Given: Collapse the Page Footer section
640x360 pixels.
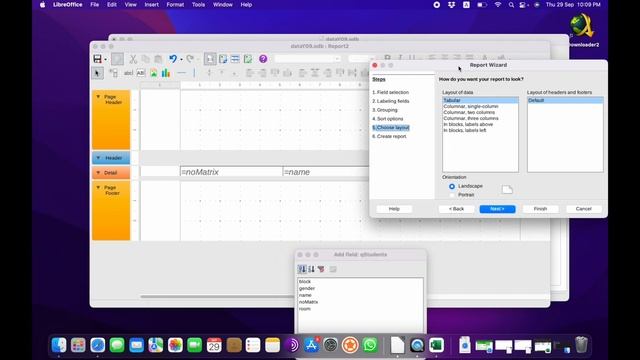Looking at the screenshot, I should (x=98, y=187).
